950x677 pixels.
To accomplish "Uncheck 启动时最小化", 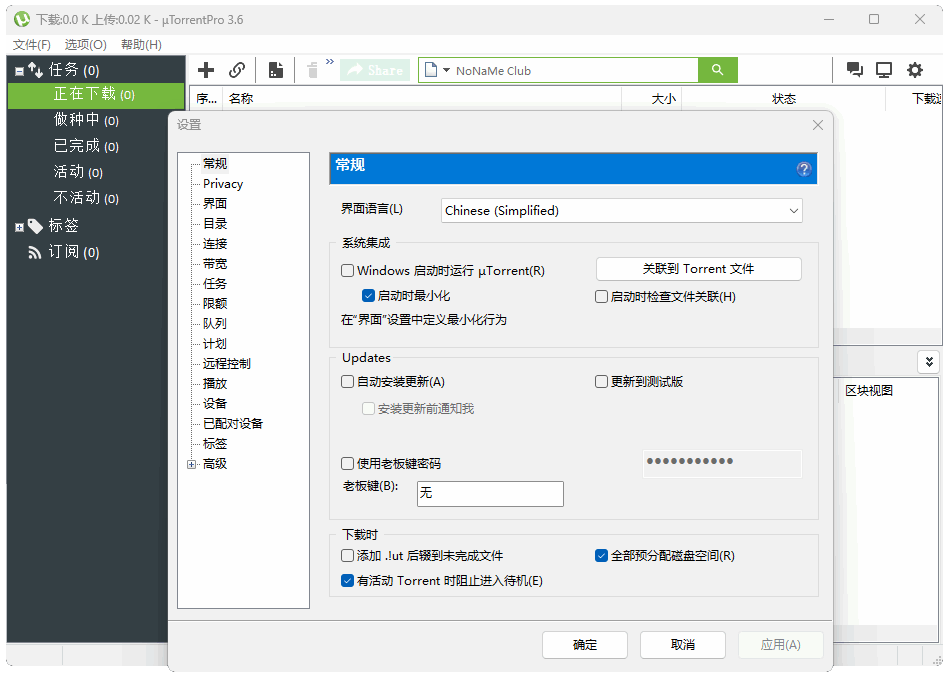I will [369, 295].
